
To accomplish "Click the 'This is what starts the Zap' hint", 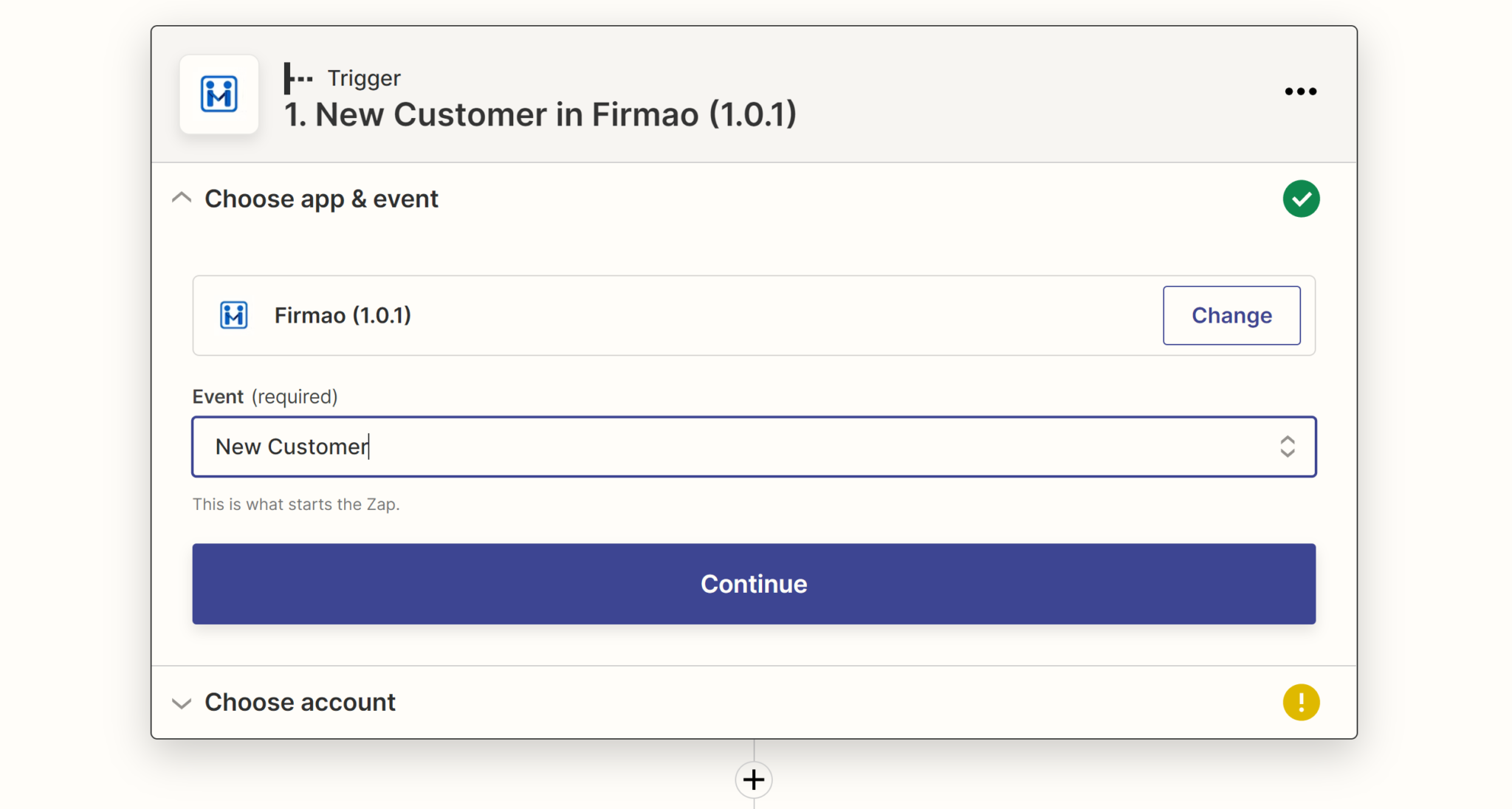I will click(x=295, y=504).
